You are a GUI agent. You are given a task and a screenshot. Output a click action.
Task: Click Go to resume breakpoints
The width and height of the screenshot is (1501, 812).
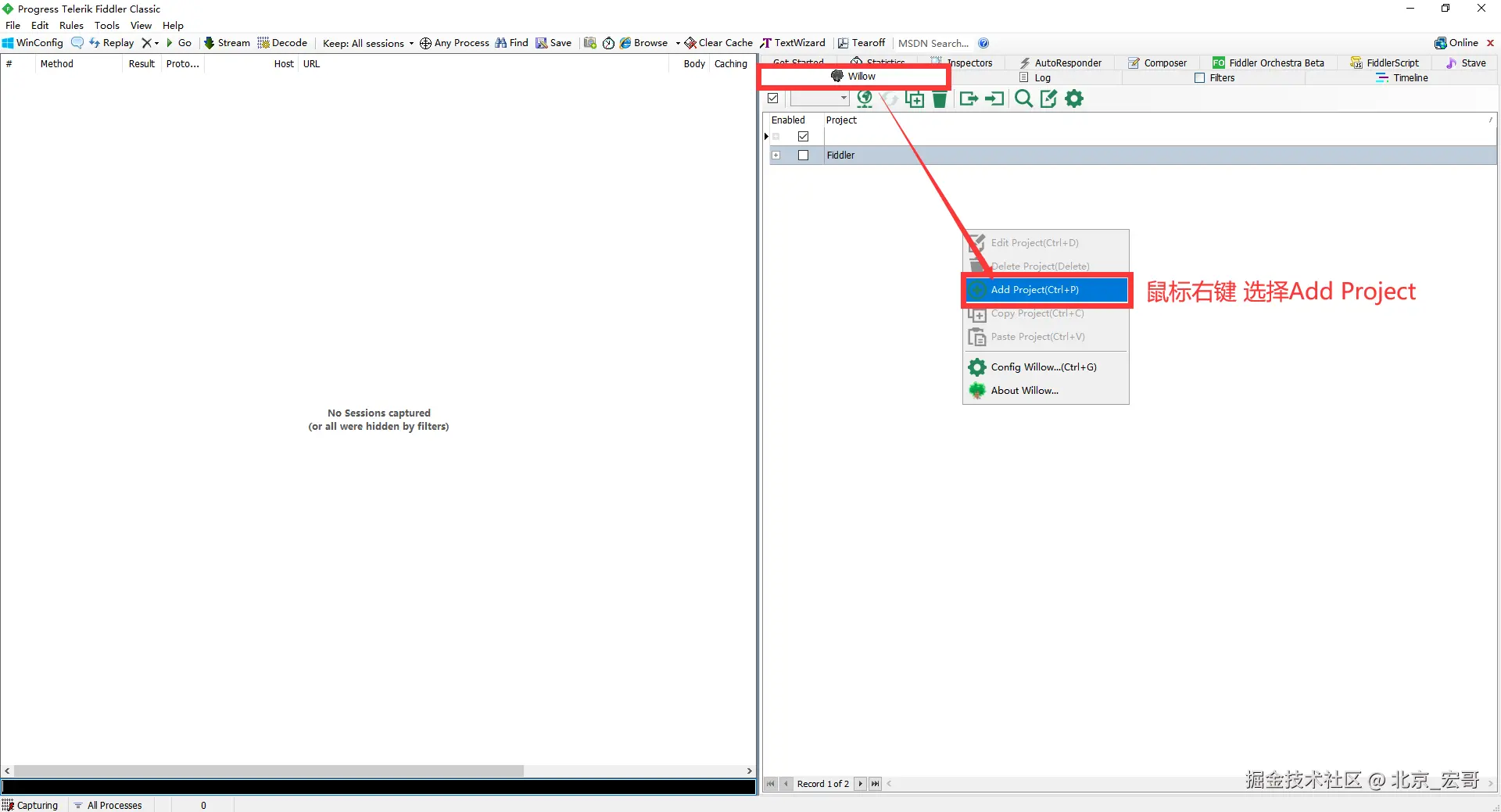[x=179, y=43]
